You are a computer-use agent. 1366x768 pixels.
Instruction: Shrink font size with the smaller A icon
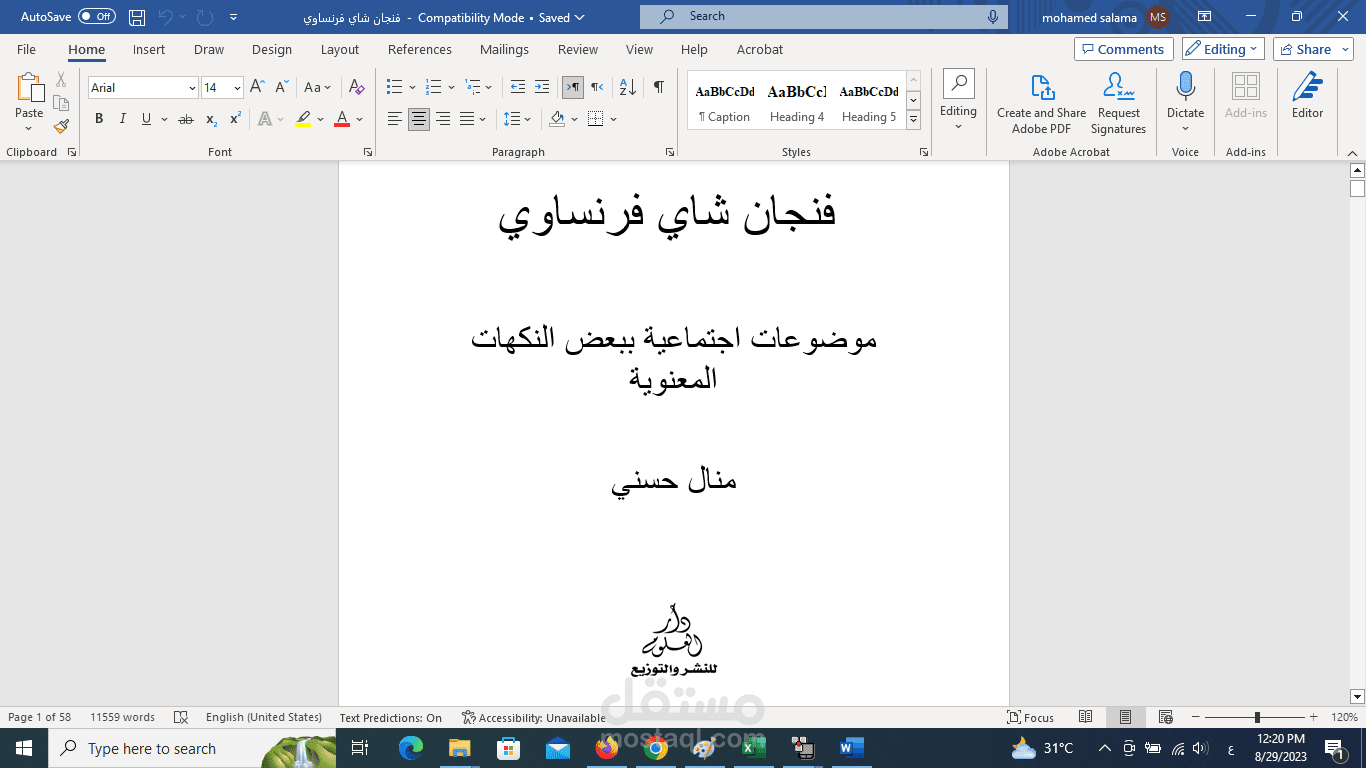click(281, 87)
